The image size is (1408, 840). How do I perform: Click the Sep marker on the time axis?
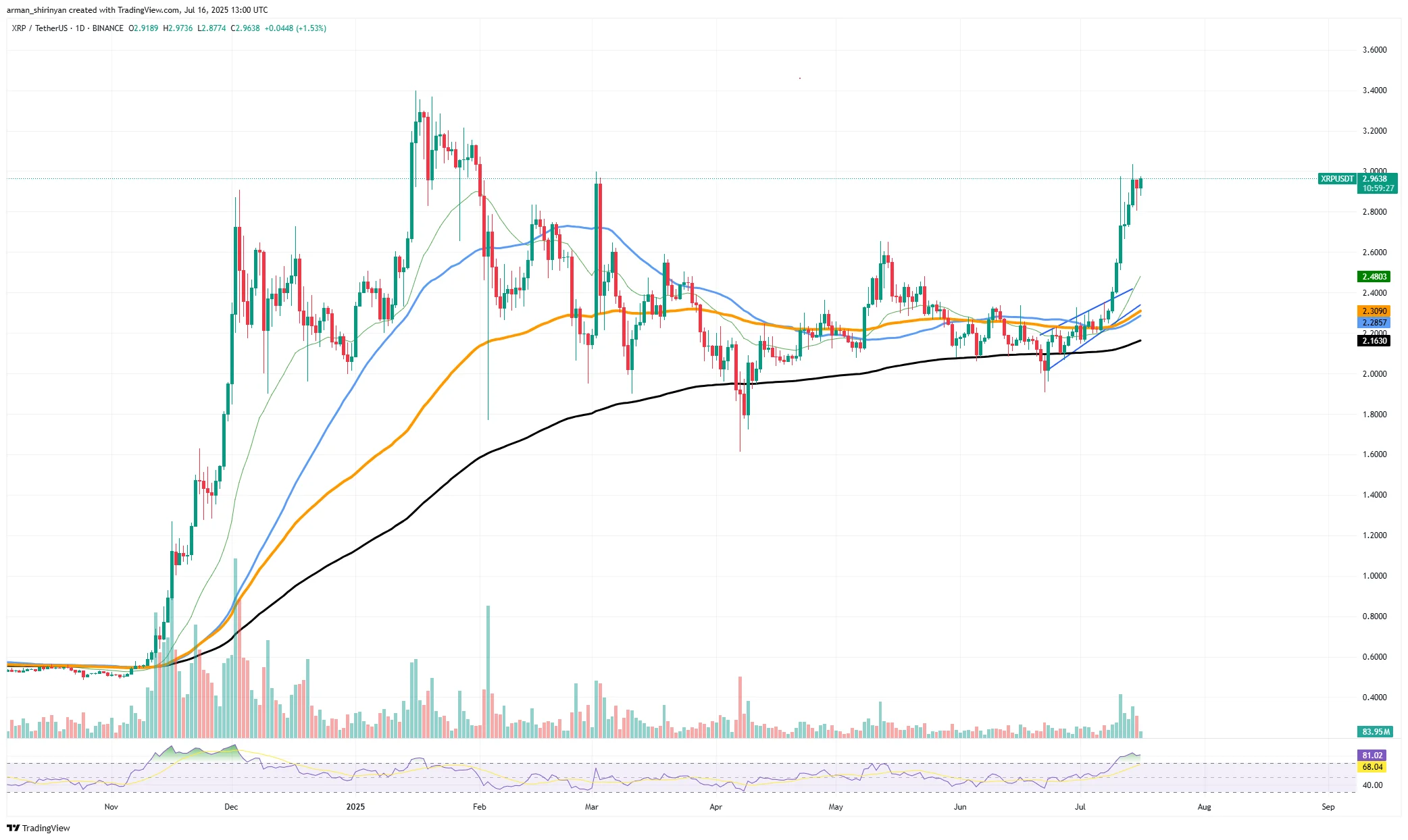tap(1328, 807)
